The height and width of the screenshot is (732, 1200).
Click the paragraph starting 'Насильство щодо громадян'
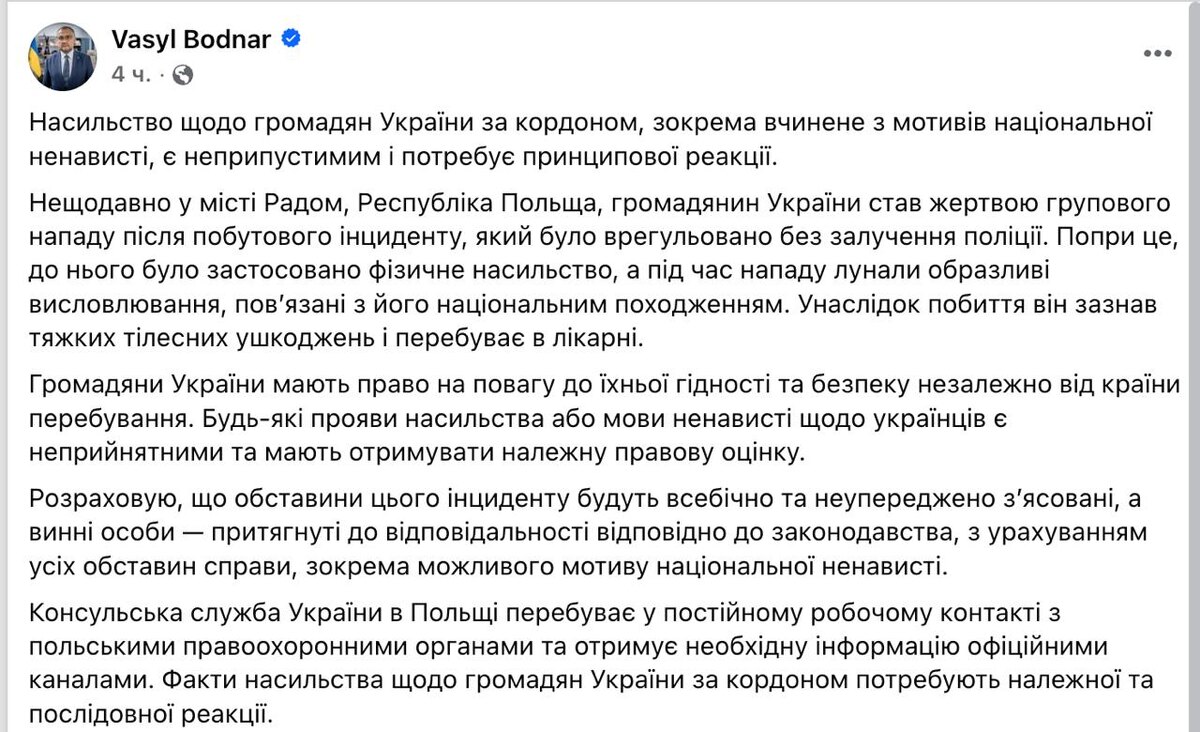point(591,139)
